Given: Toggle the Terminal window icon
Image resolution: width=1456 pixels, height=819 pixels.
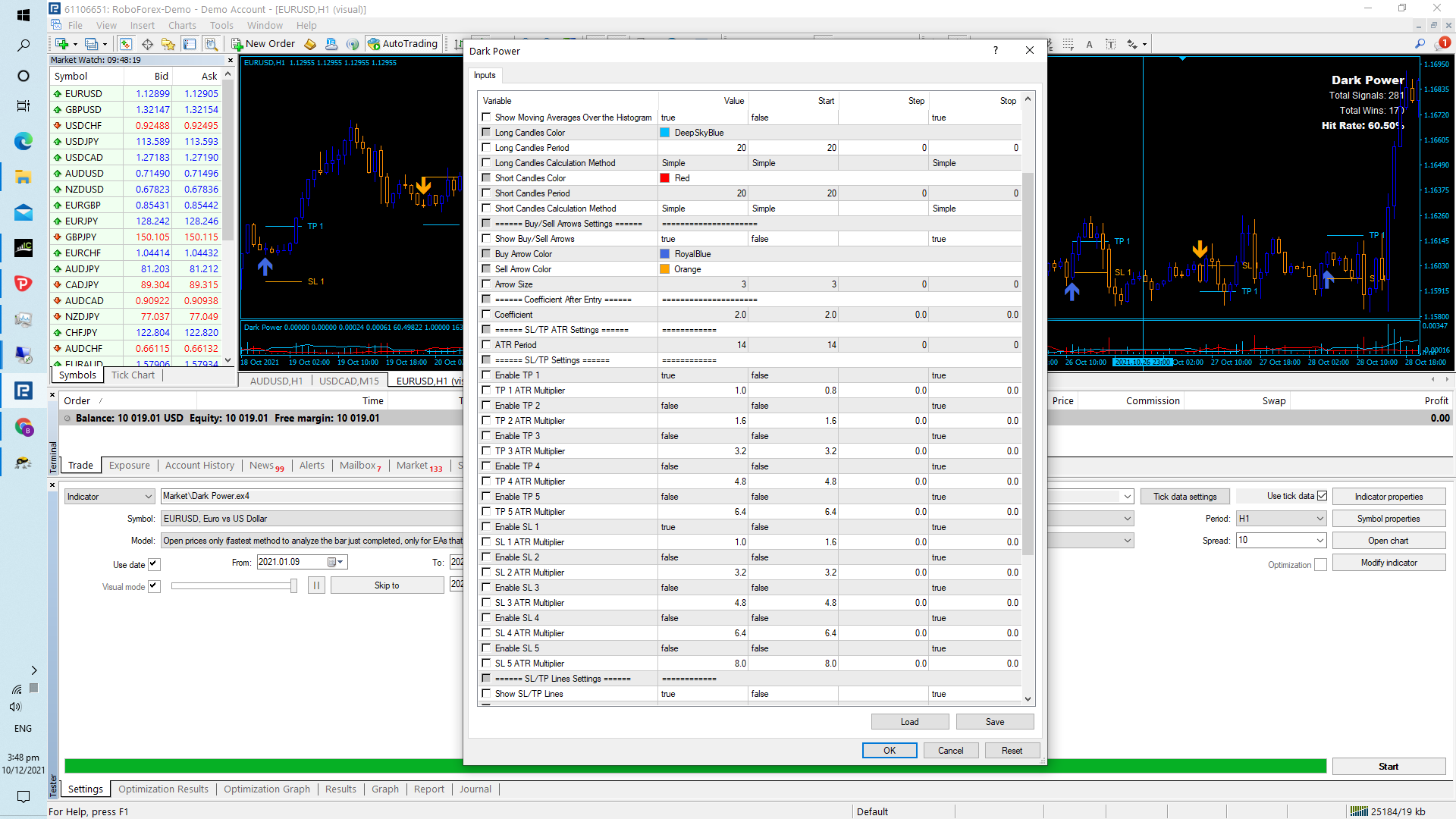Looking at the screenshot, I should 190,44.
